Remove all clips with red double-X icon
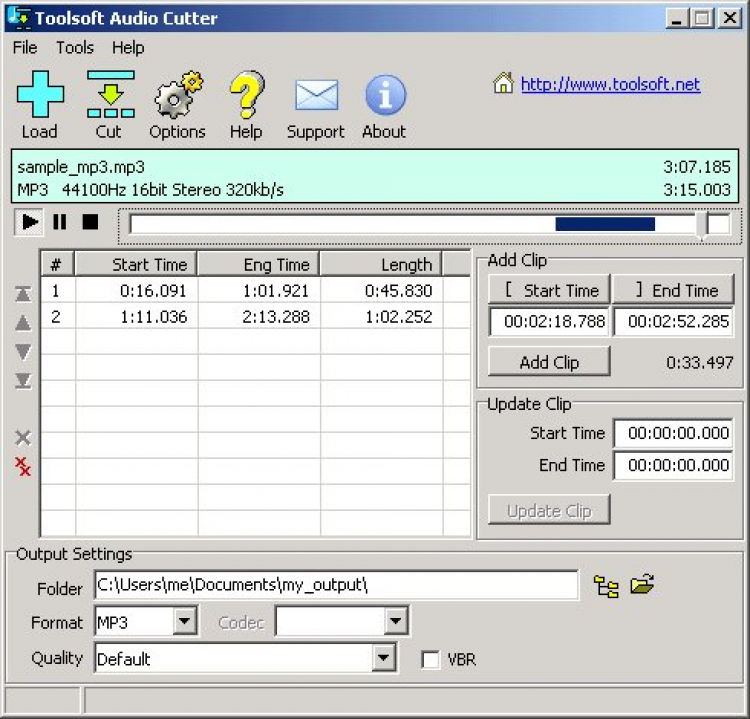The height and width of the screenshot is (719, 750). point(23,466)
